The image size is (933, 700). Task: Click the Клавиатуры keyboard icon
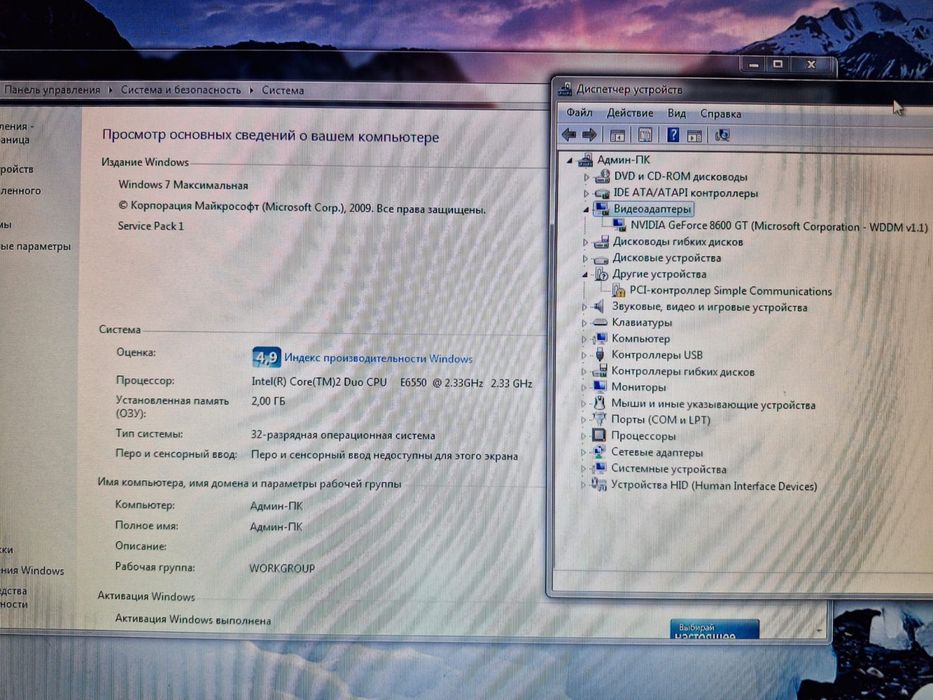[600, 323]
